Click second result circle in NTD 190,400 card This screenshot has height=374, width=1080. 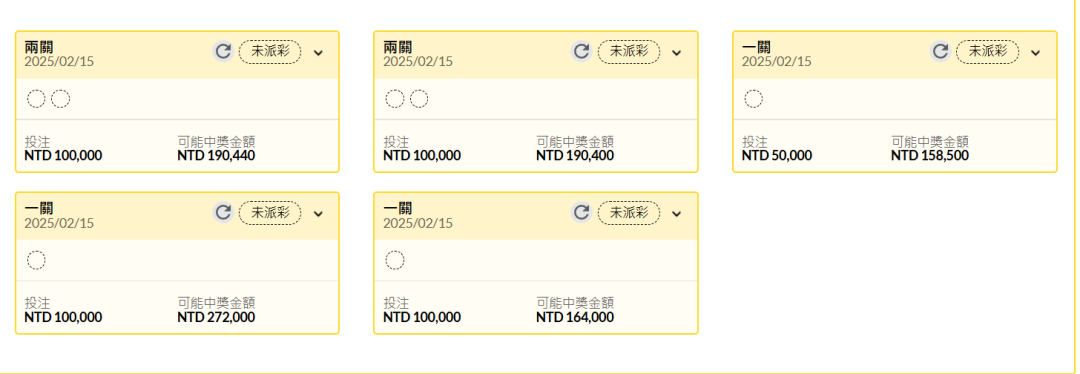click(x=419, y=99)
